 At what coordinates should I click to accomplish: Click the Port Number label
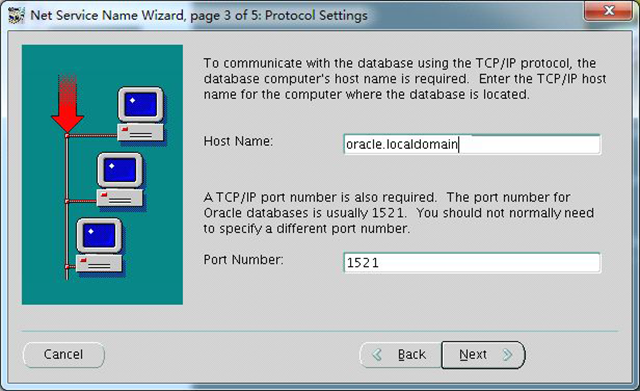(x=243, y=260)
